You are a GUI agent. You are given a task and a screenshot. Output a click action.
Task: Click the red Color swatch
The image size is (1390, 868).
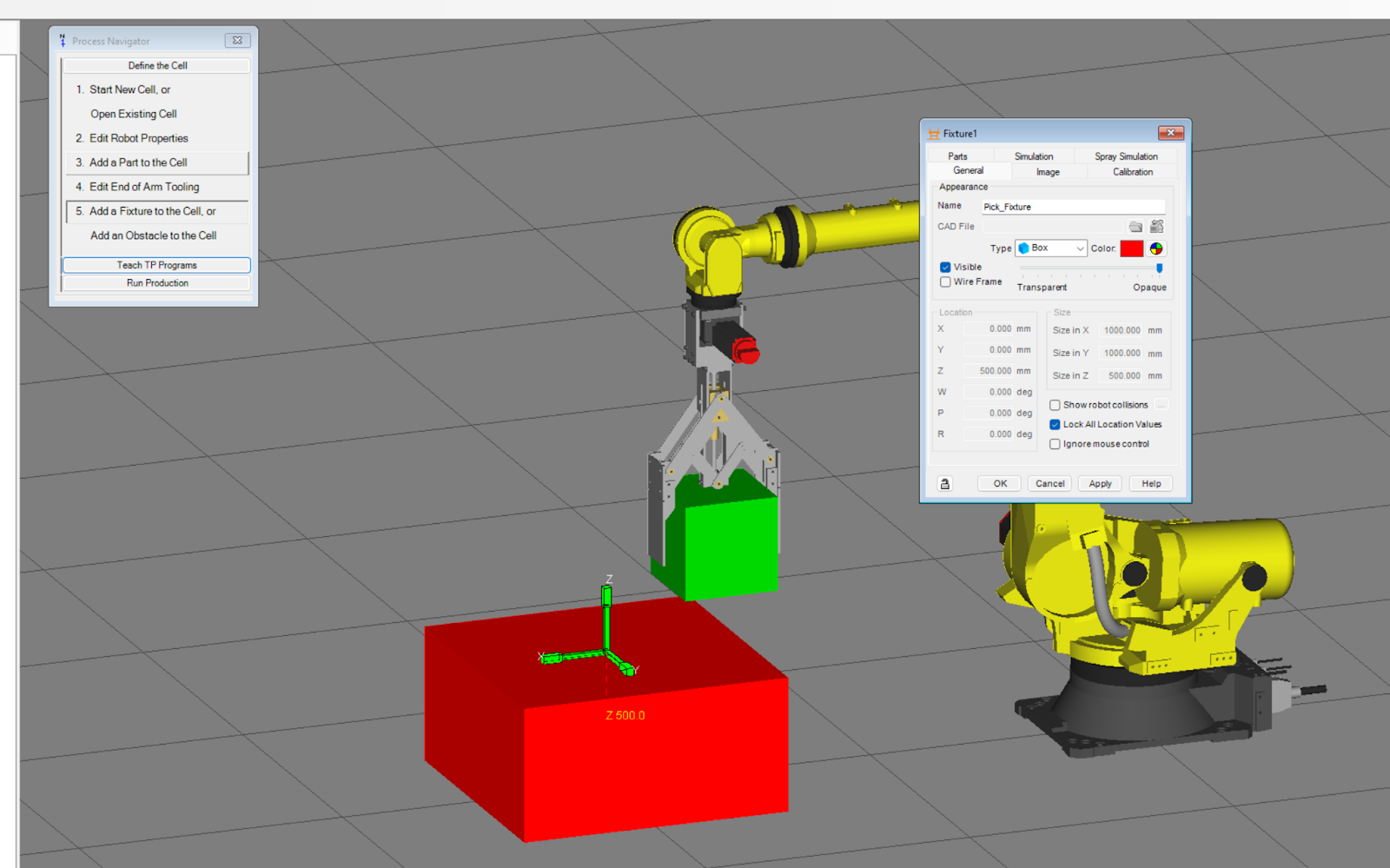(x=1131, y=248)
